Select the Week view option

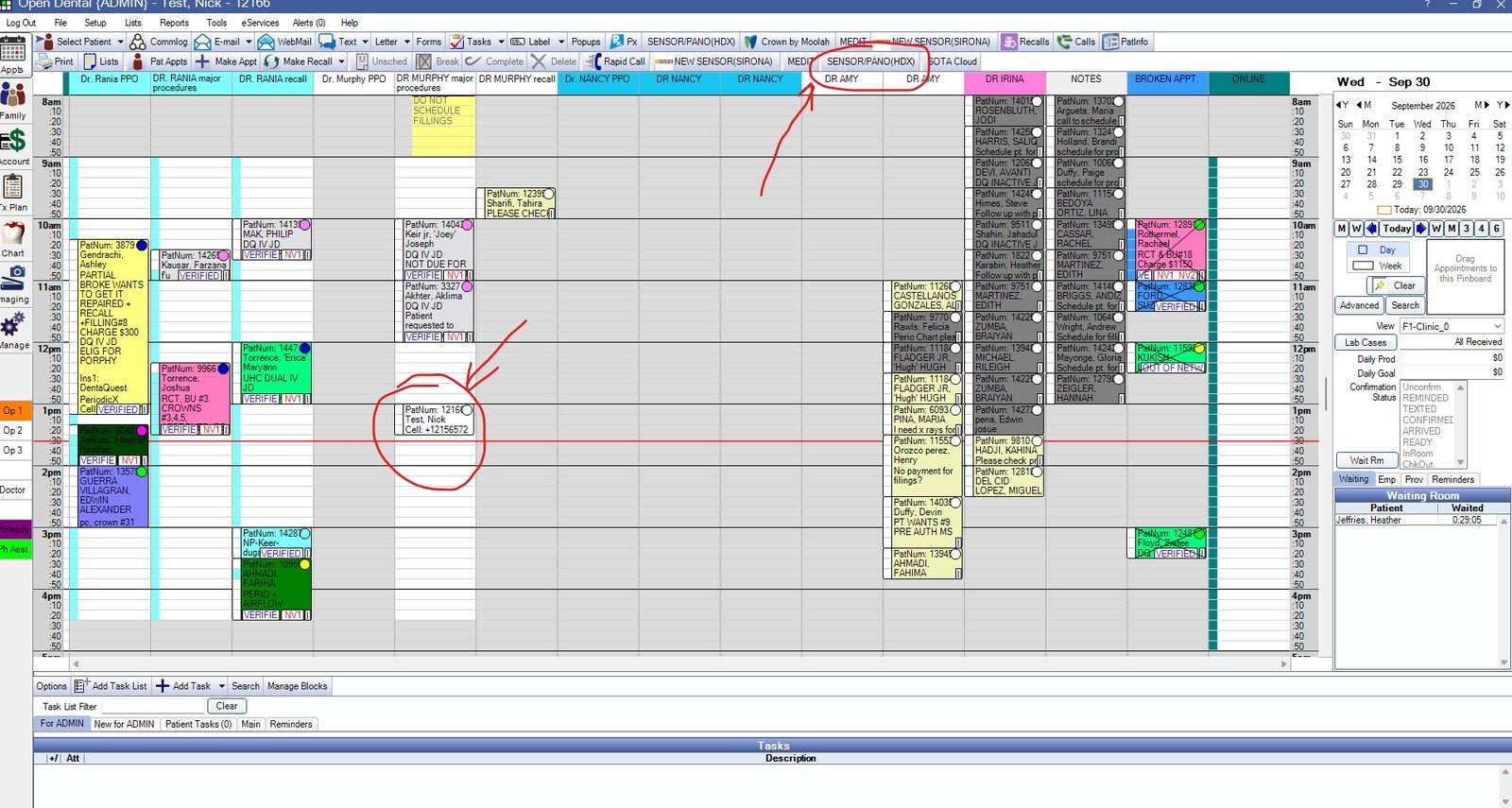1378,266
